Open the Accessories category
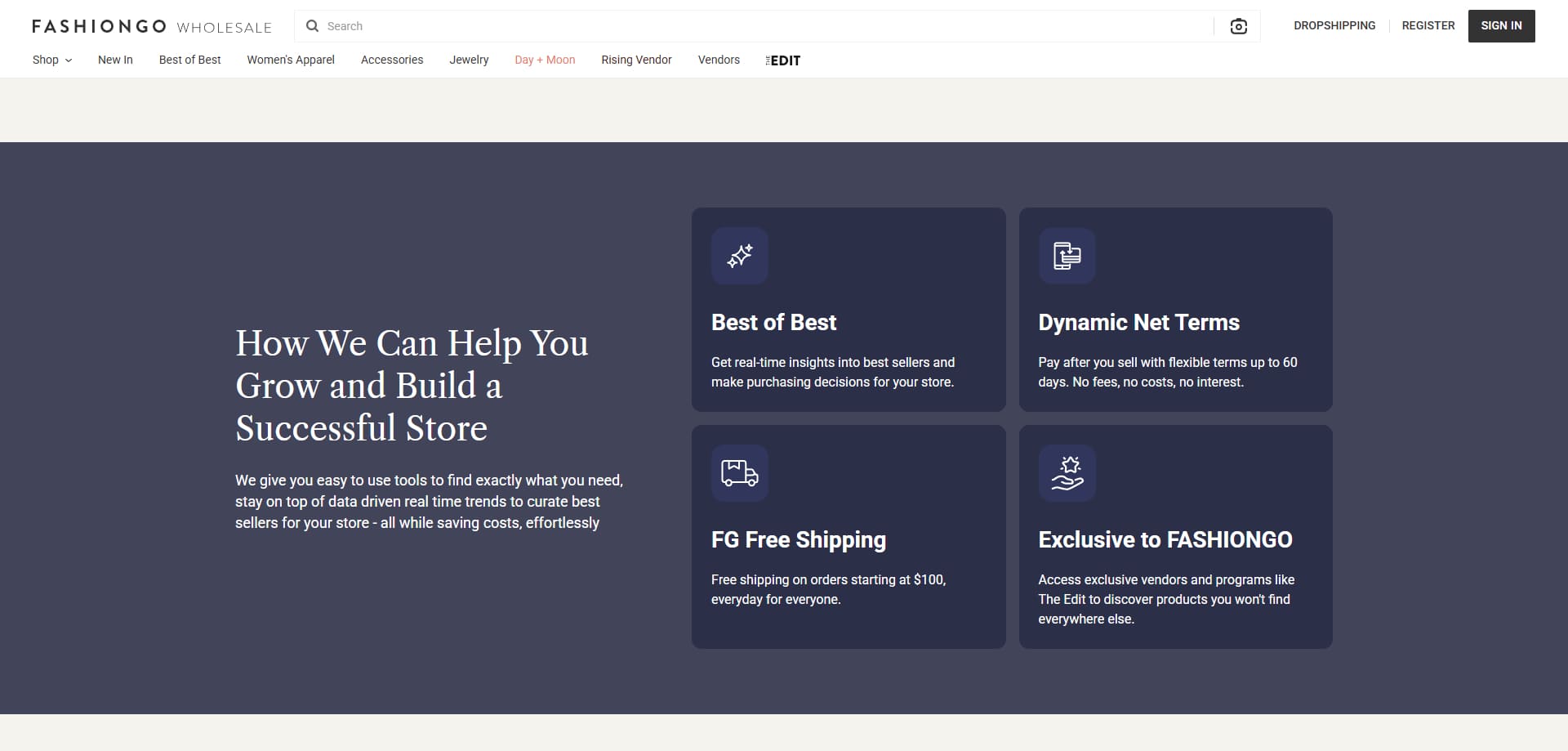The width and height of the screenshot is (1568, 751). click(x=392, y=60)
